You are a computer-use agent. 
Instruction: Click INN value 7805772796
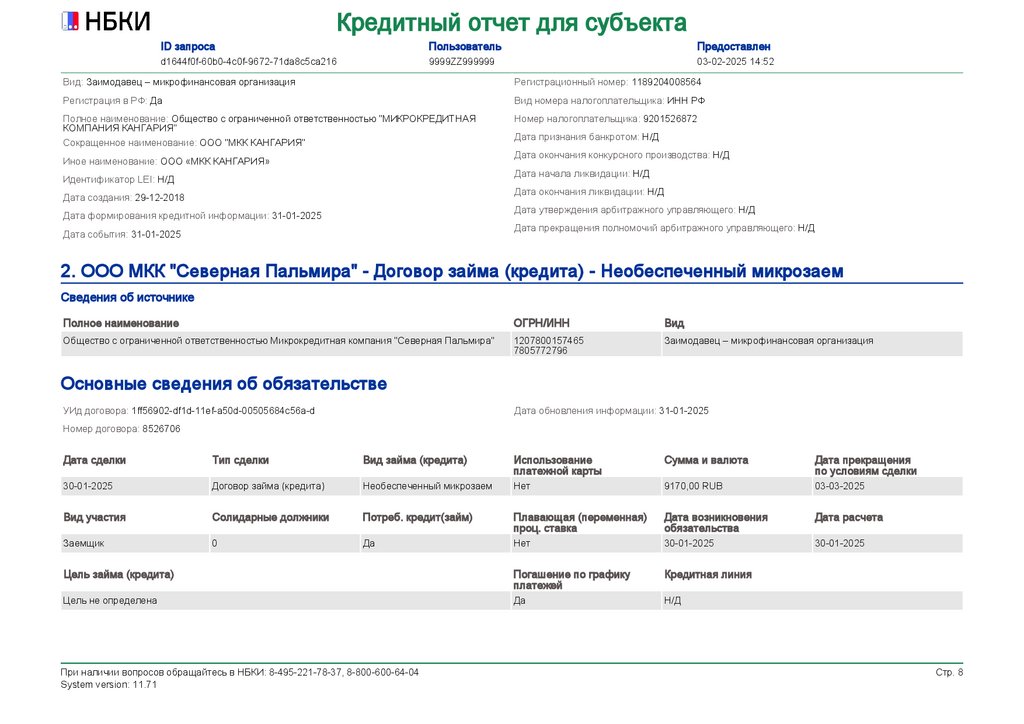[541, 351]
